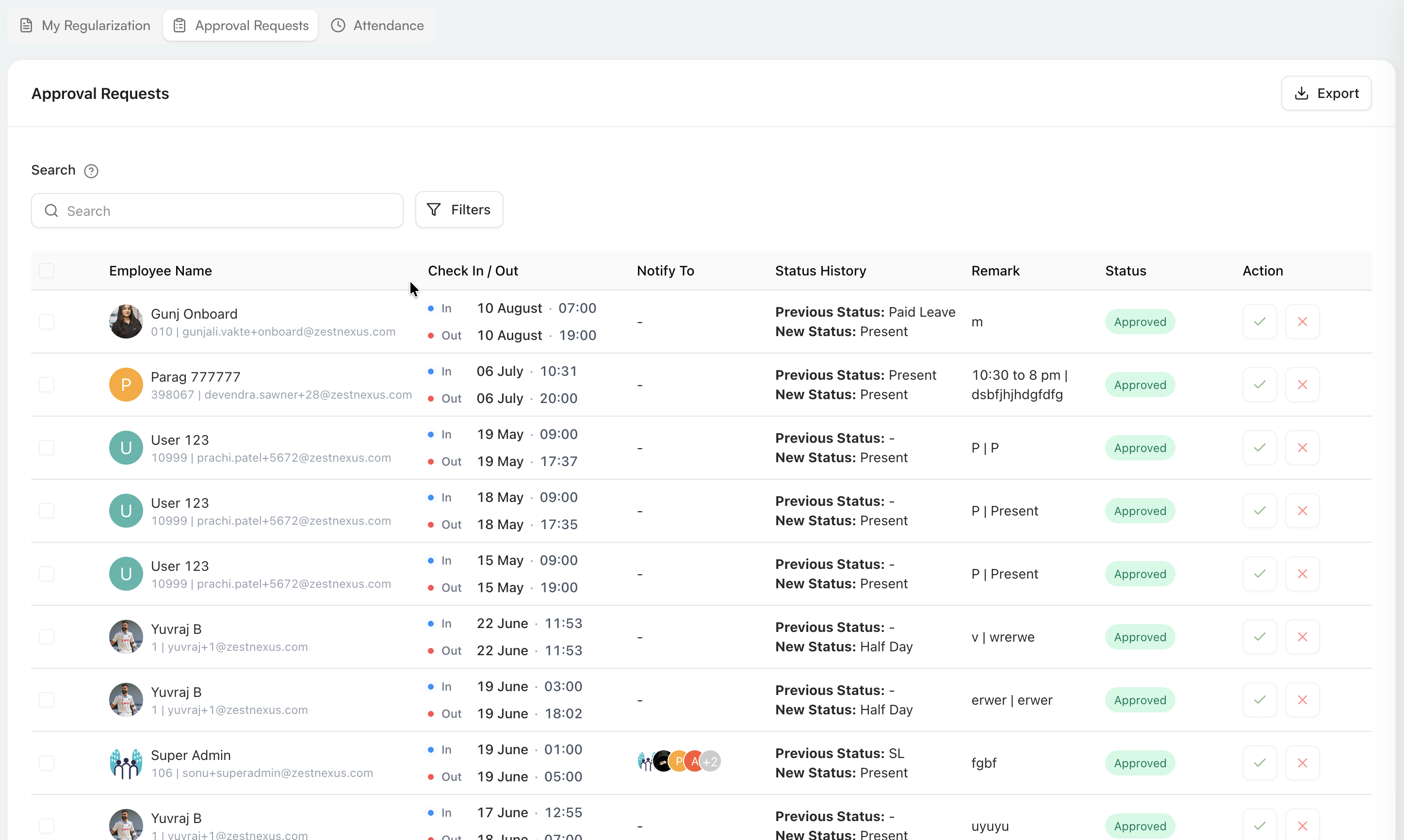Switch to the My Regularization tab

pos(85,26)
